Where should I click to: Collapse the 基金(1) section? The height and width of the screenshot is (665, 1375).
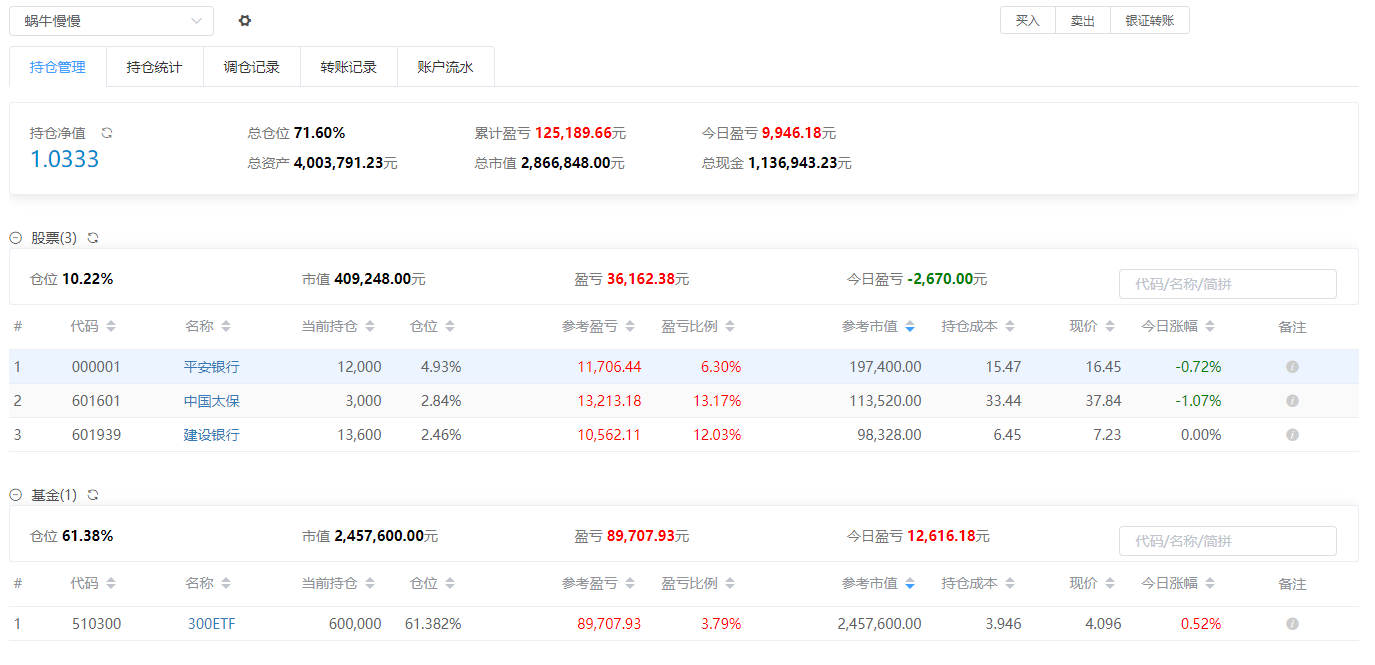tap(16, 495)
